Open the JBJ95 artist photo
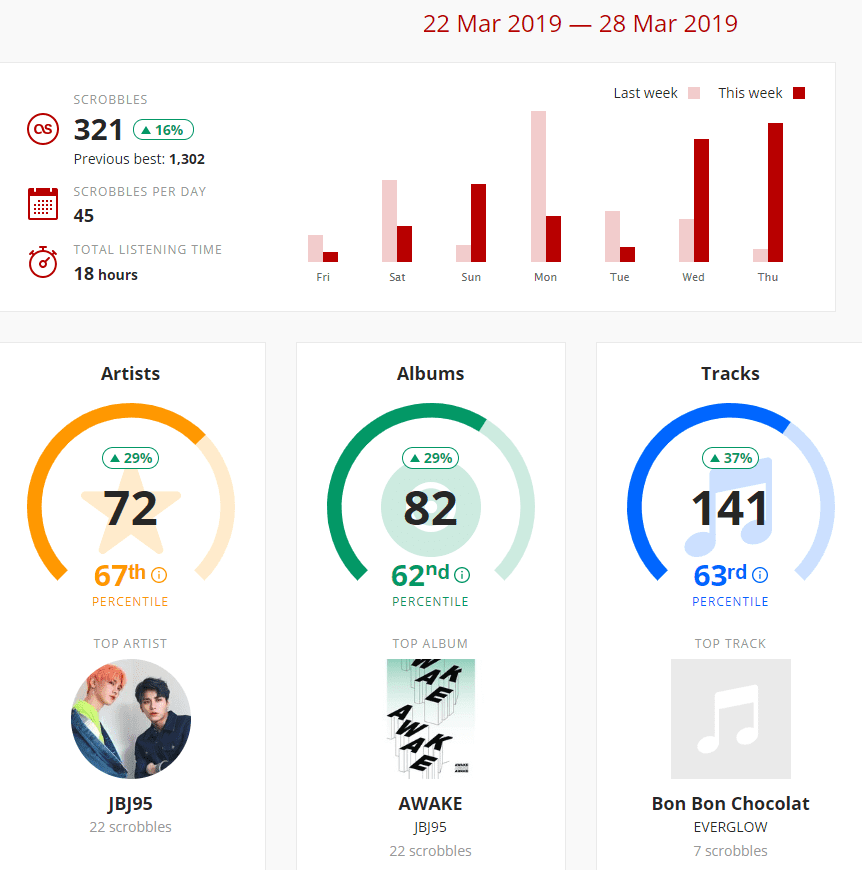The height and width of the screenshot is (870, 862). click(131, 719)
